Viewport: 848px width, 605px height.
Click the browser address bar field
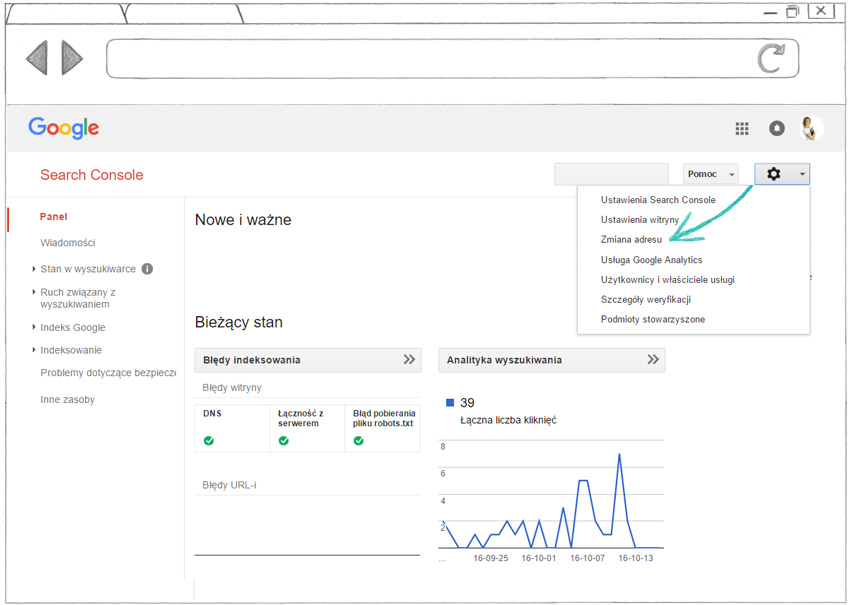coord(452,58)
